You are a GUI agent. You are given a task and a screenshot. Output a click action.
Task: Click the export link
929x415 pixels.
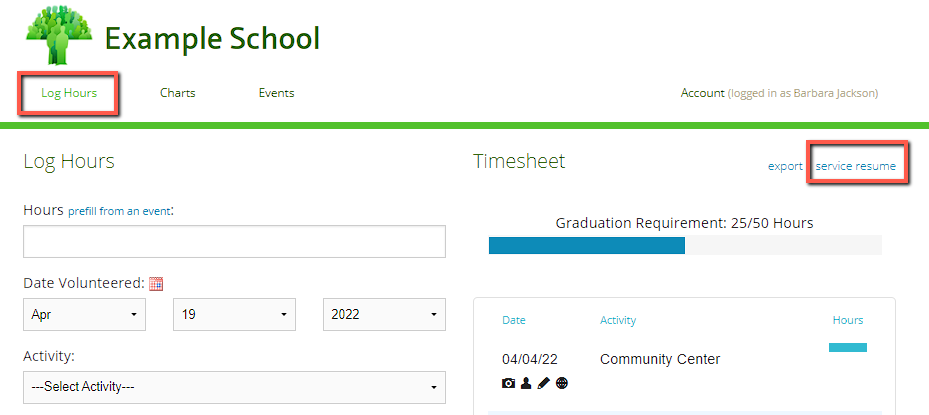pos(785,166)
